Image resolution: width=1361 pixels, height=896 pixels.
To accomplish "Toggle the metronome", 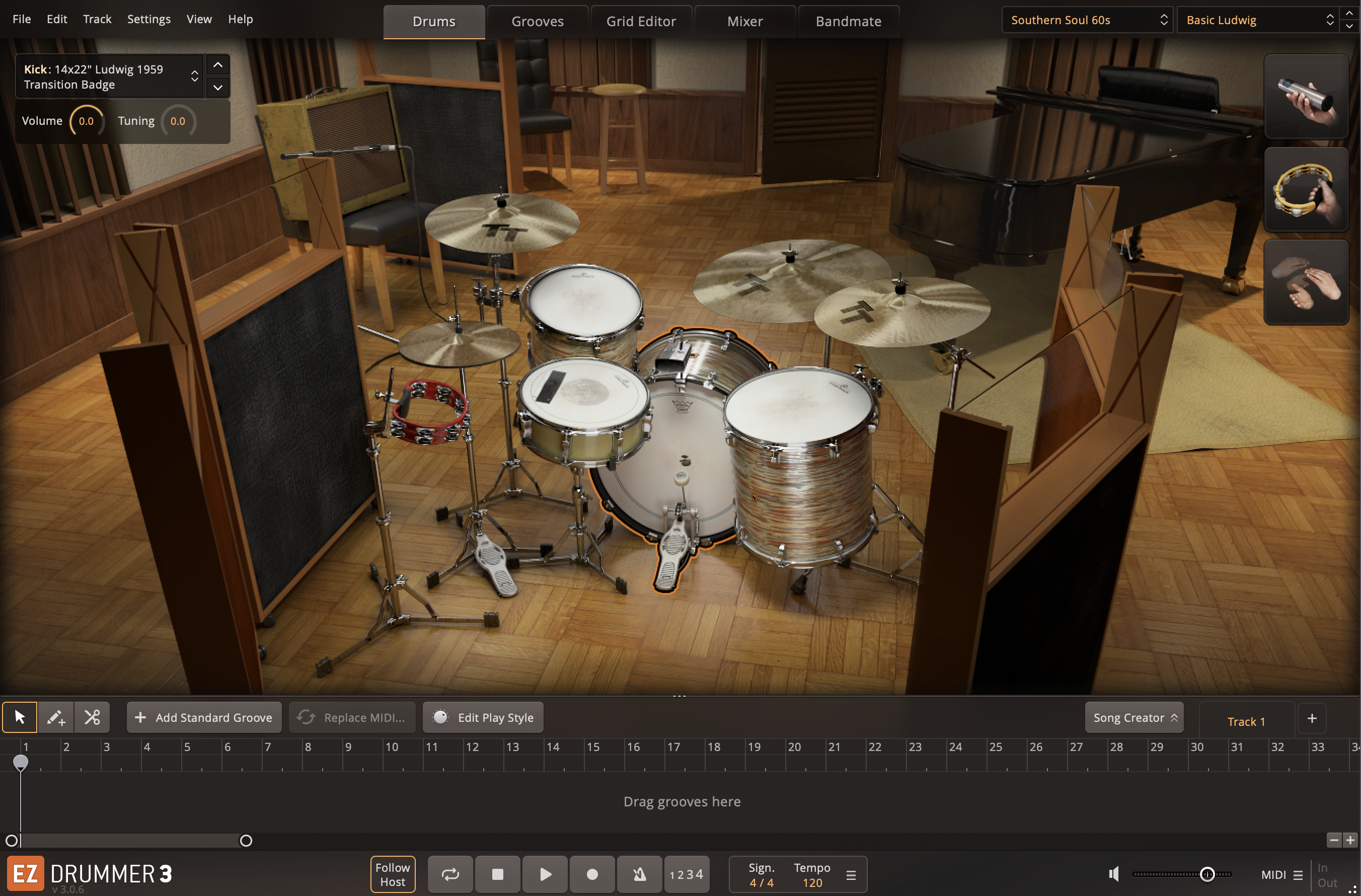I will (x=639, y=874).
